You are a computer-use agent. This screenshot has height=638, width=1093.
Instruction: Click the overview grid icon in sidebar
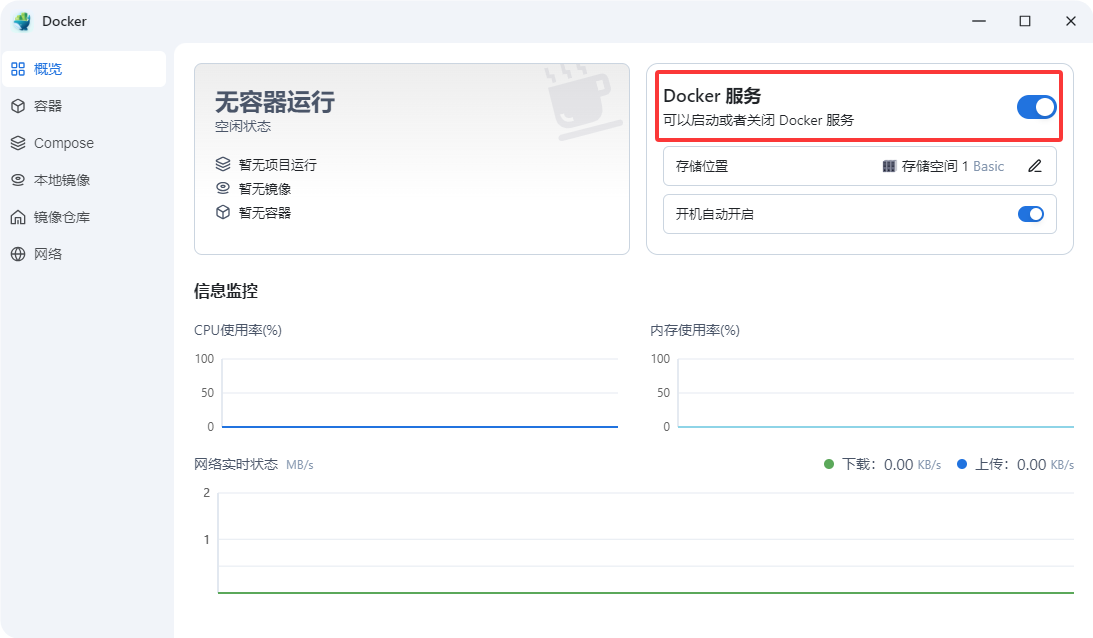pos(18,69)
